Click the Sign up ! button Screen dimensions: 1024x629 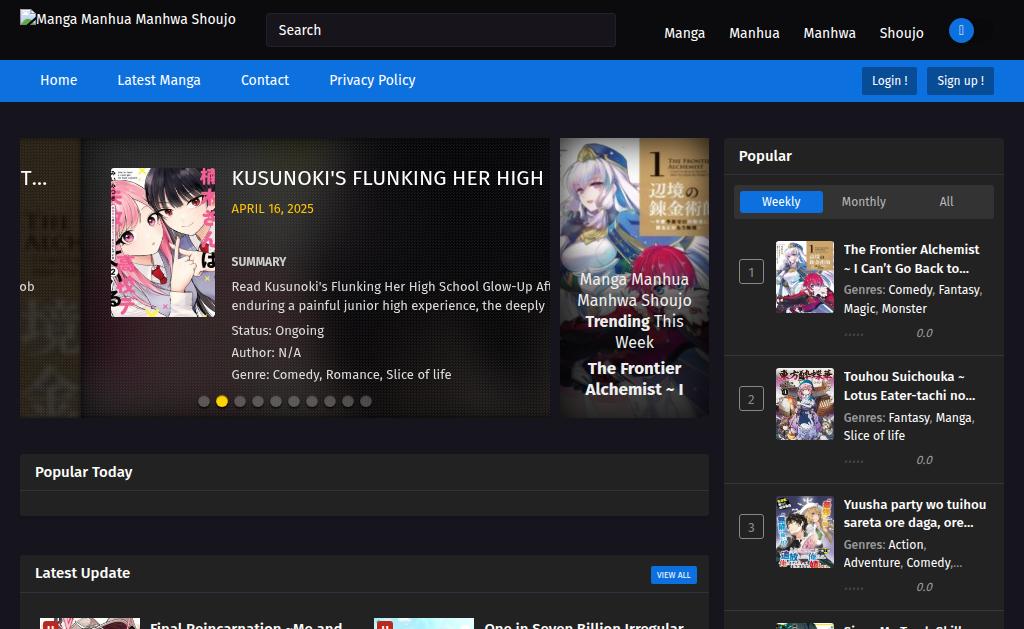tap(961, 81)
